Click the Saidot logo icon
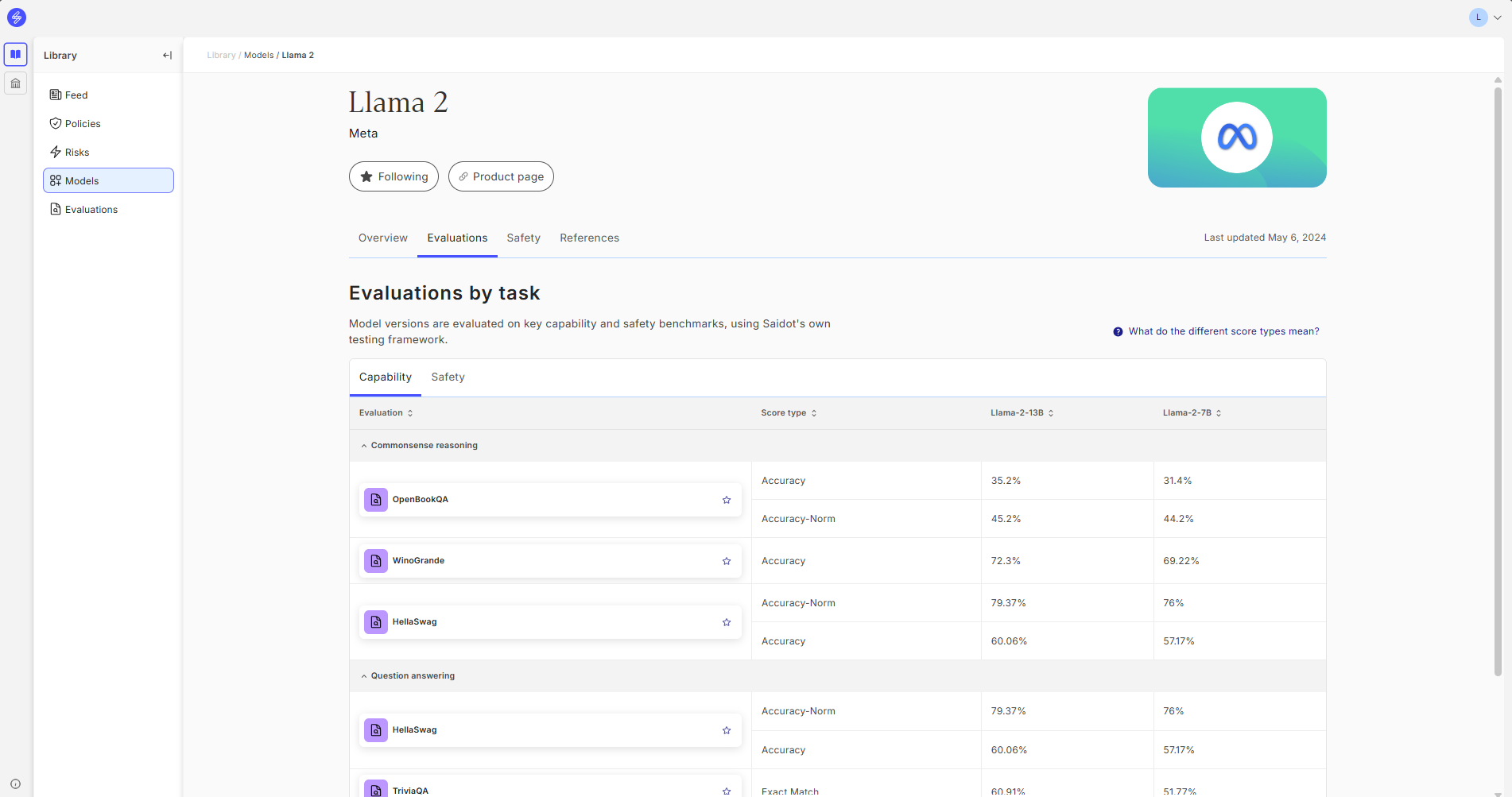This screenshot has height=797, width=1512. point(16,17)
